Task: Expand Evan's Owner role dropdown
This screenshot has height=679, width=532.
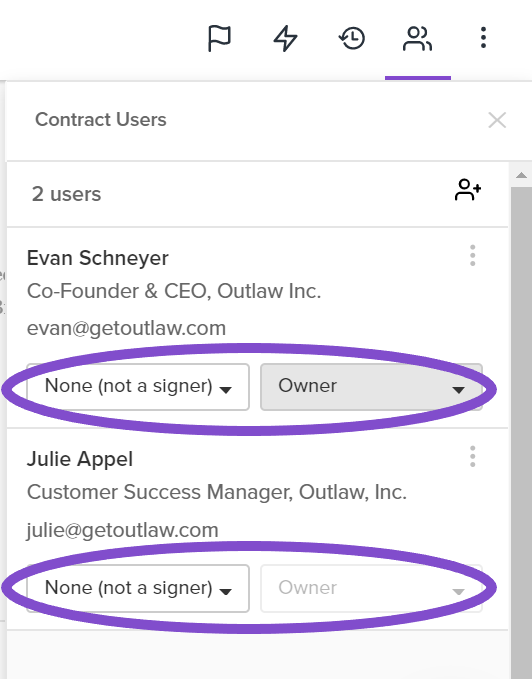Action: 371,387
